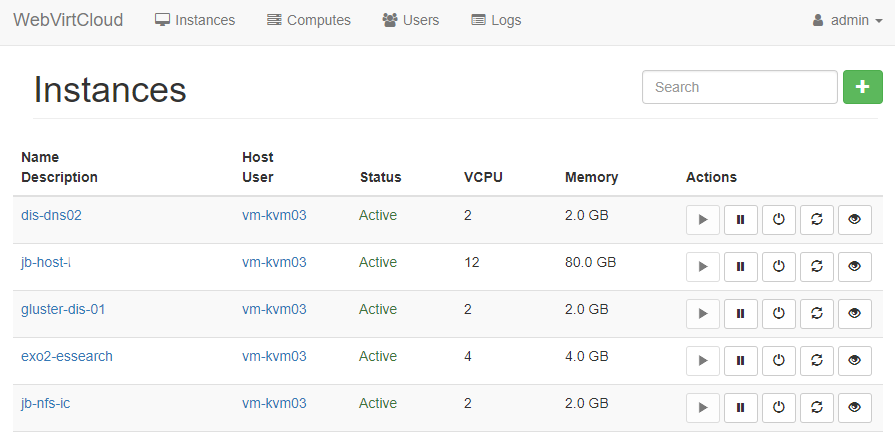The image size is (895, 437).
Task: Power cycle the jb-host instance
Action: [817, 267]
